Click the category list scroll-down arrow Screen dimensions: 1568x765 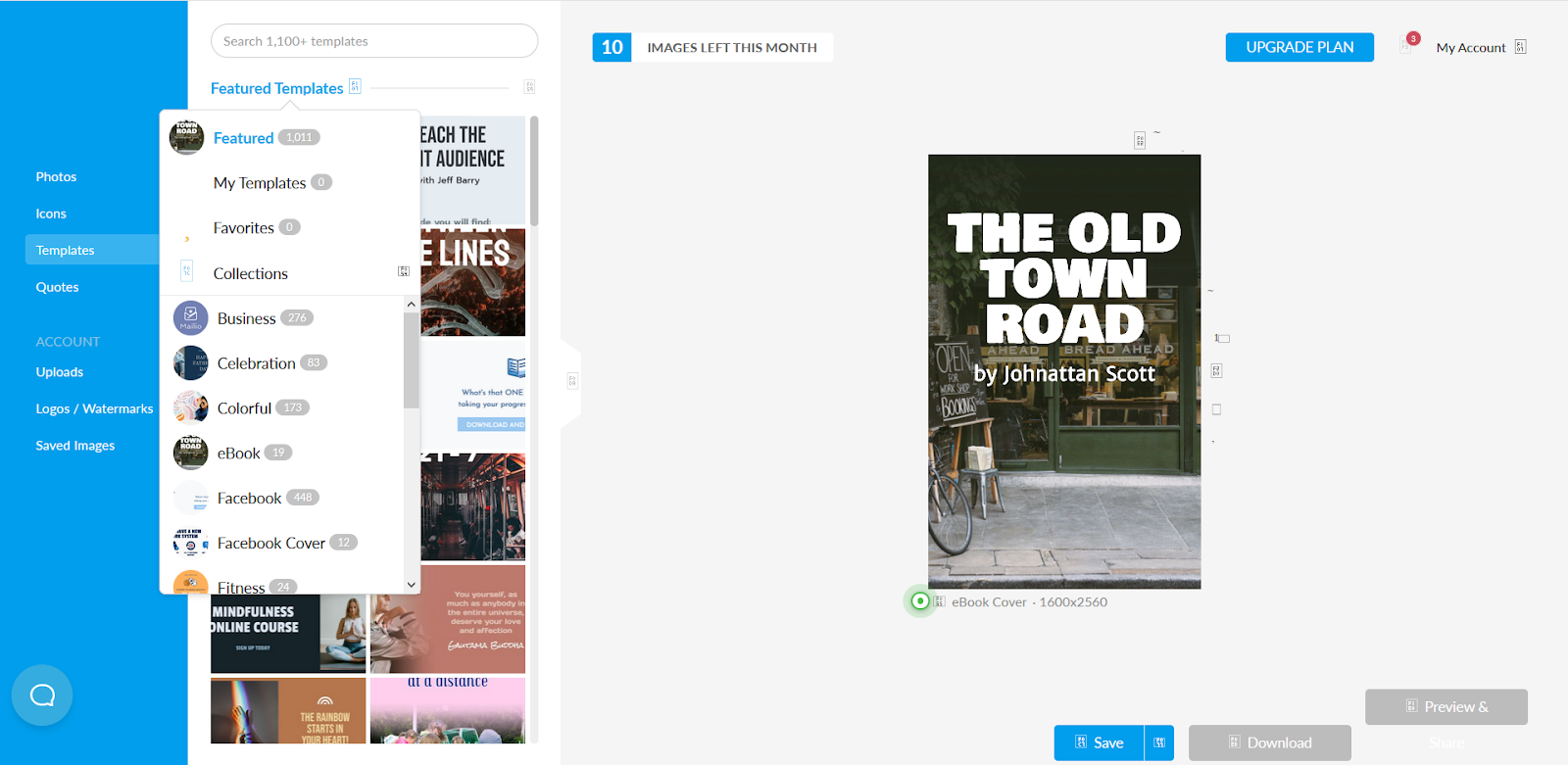click(412, 585)
